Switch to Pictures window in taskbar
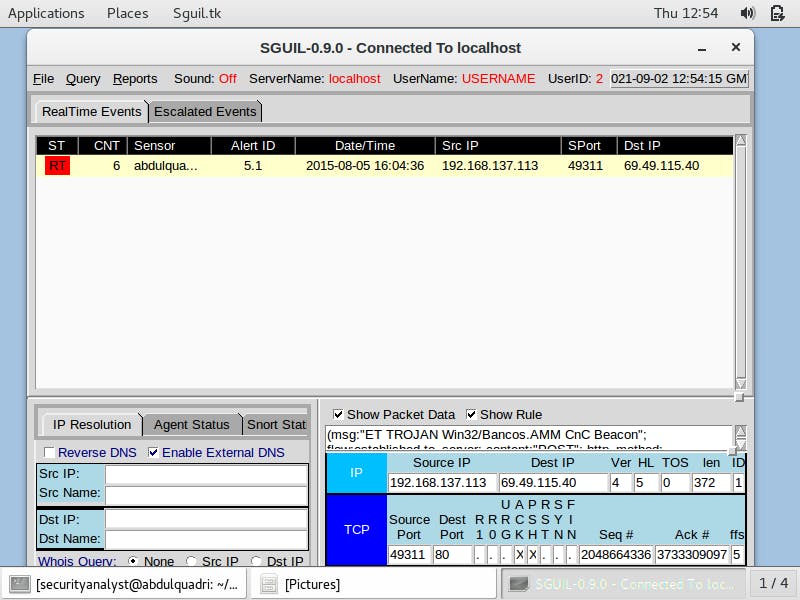 375,584
